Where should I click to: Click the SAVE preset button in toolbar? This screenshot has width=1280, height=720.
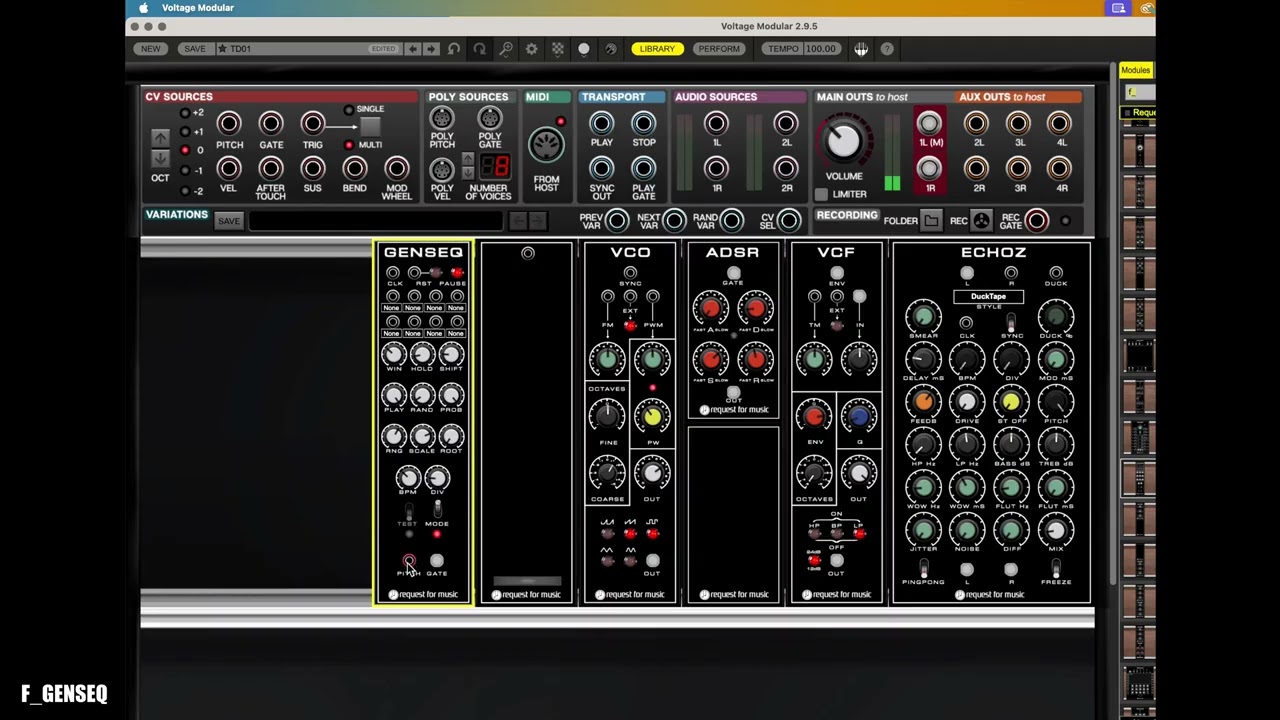click(195, 49)
